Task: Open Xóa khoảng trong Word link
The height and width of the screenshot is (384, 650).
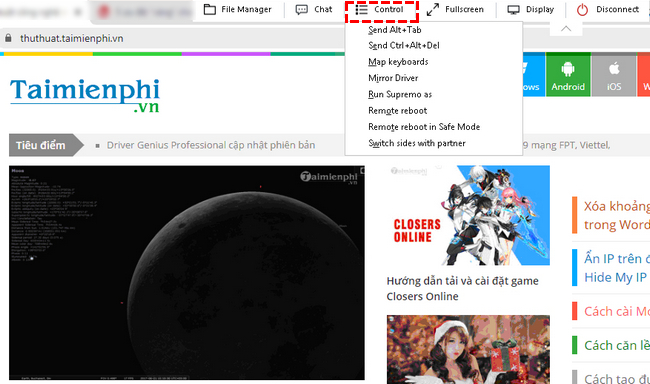Action: (617, 216)
